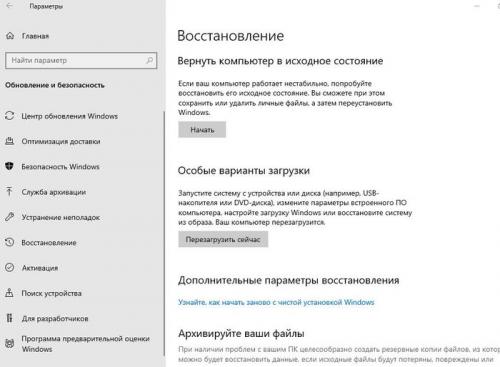500x367 pixels.
Task: Open Безопасность Windows section
Action: point(60,166)
